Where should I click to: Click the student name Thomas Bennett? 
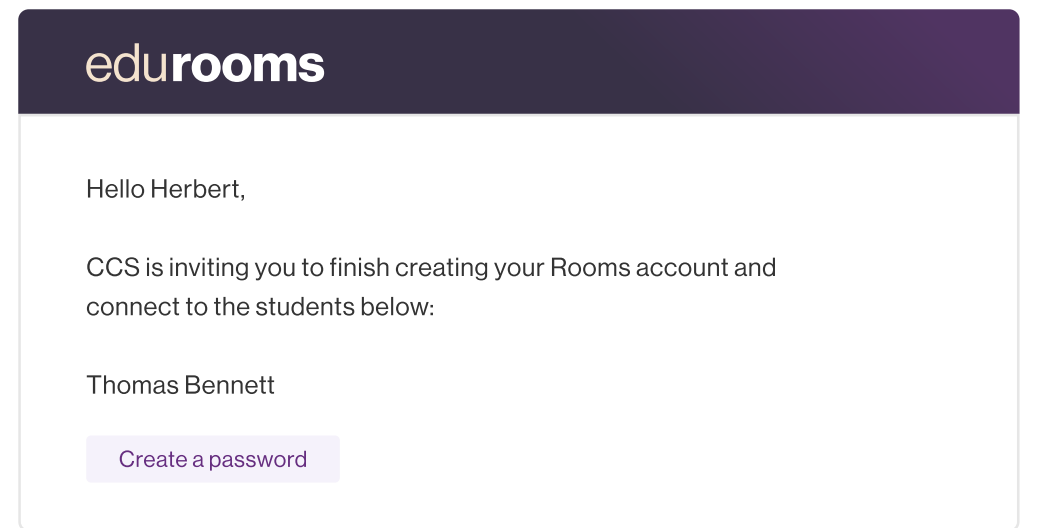(x=180, y=385)
